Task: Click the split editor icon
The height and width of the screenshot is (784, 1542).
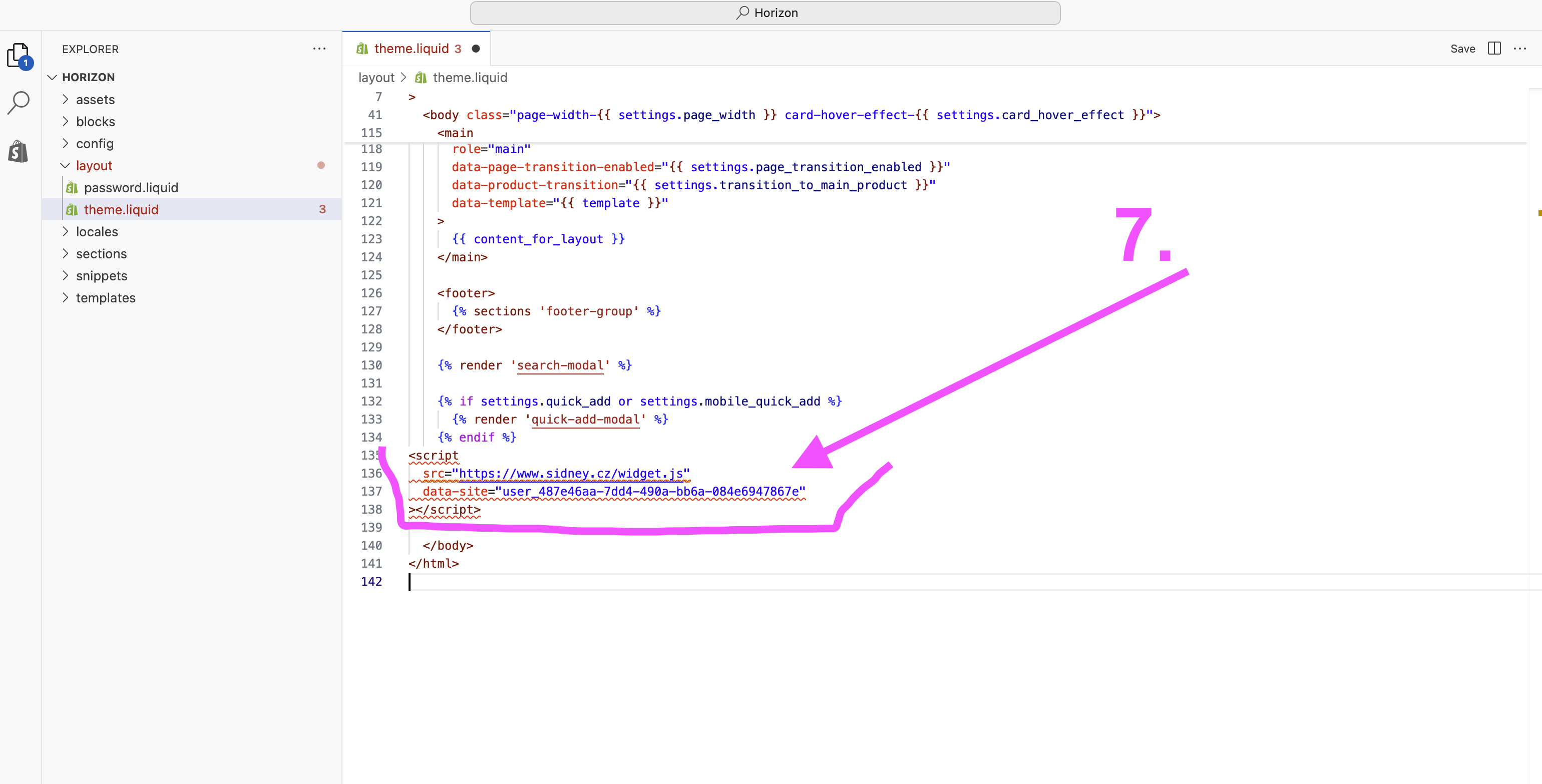Action: tap(1494, 49)
